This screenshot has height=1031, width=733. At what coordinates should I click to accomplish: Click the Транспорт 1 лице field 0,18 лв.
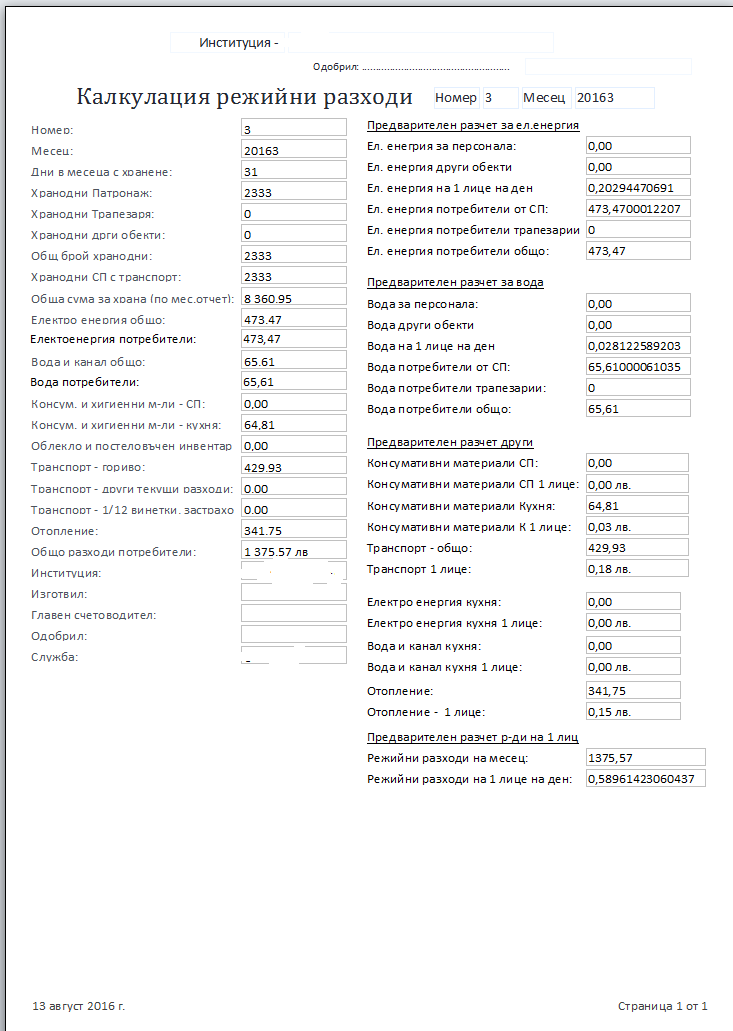638,569
